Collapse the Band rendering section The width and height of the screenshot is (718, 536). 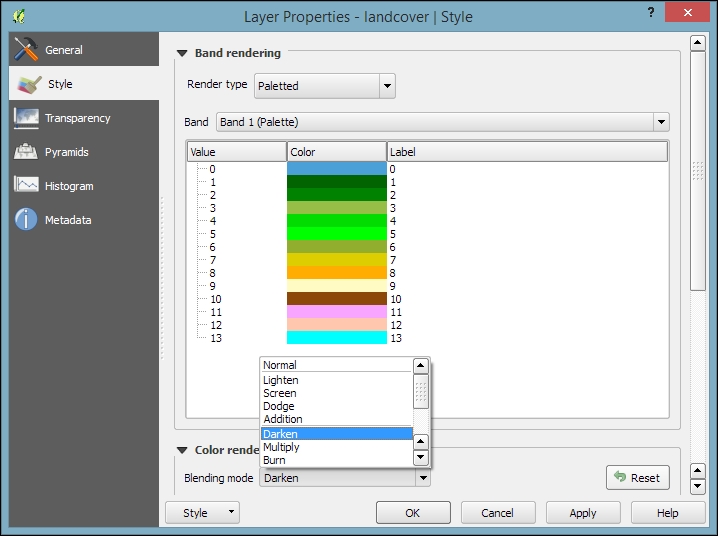coord(182,54)
